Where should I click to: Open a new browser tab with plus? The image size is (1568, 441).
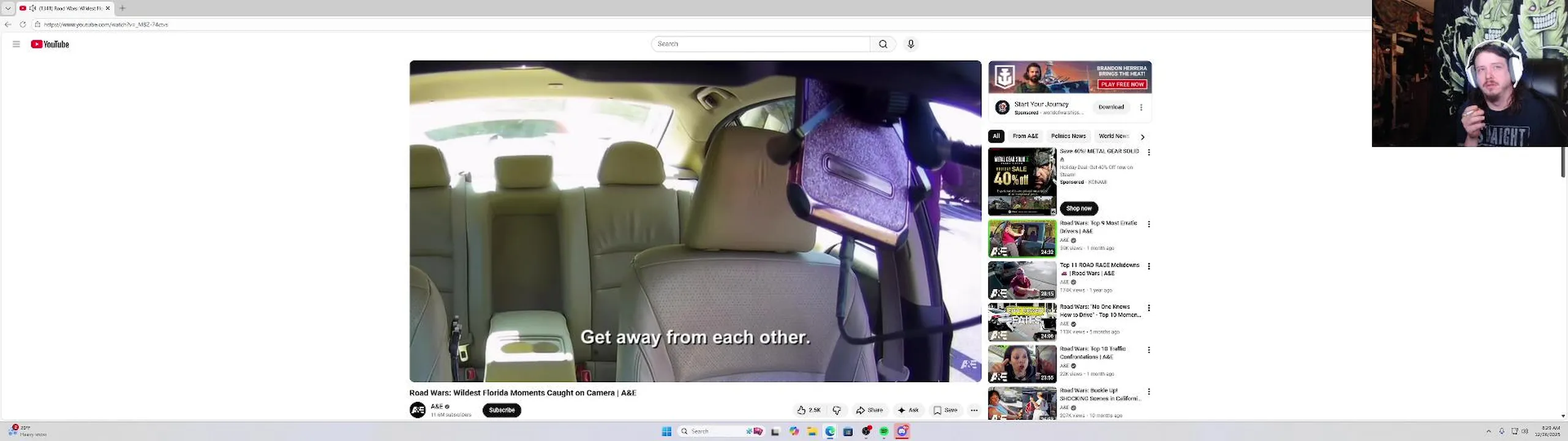(x=123, y=8)
